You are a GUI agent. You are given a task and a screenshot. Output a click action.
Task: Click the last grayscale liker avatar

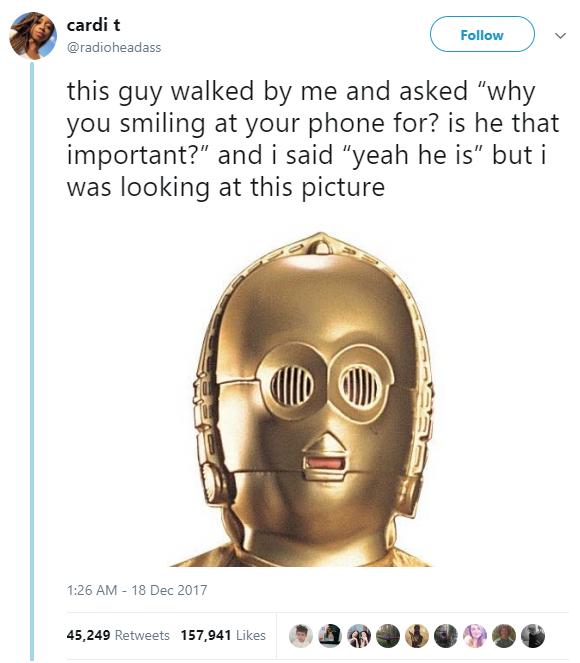click(533, 636)
